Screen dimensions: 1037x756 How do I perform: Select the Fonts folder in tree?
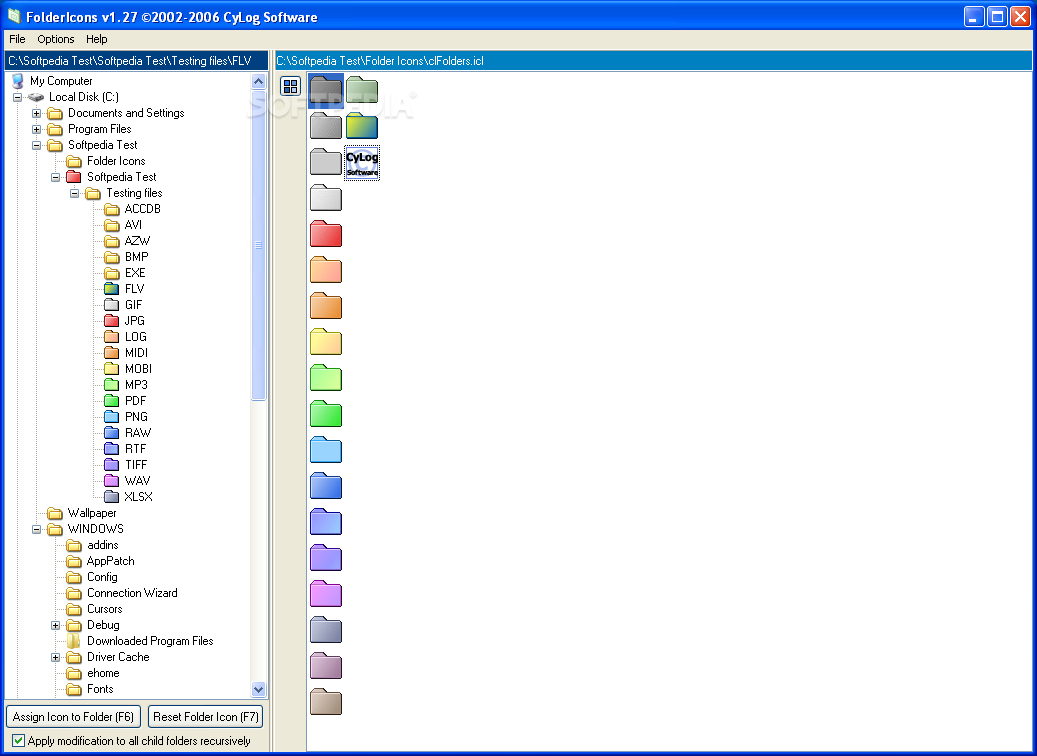(x=100, y=689)
